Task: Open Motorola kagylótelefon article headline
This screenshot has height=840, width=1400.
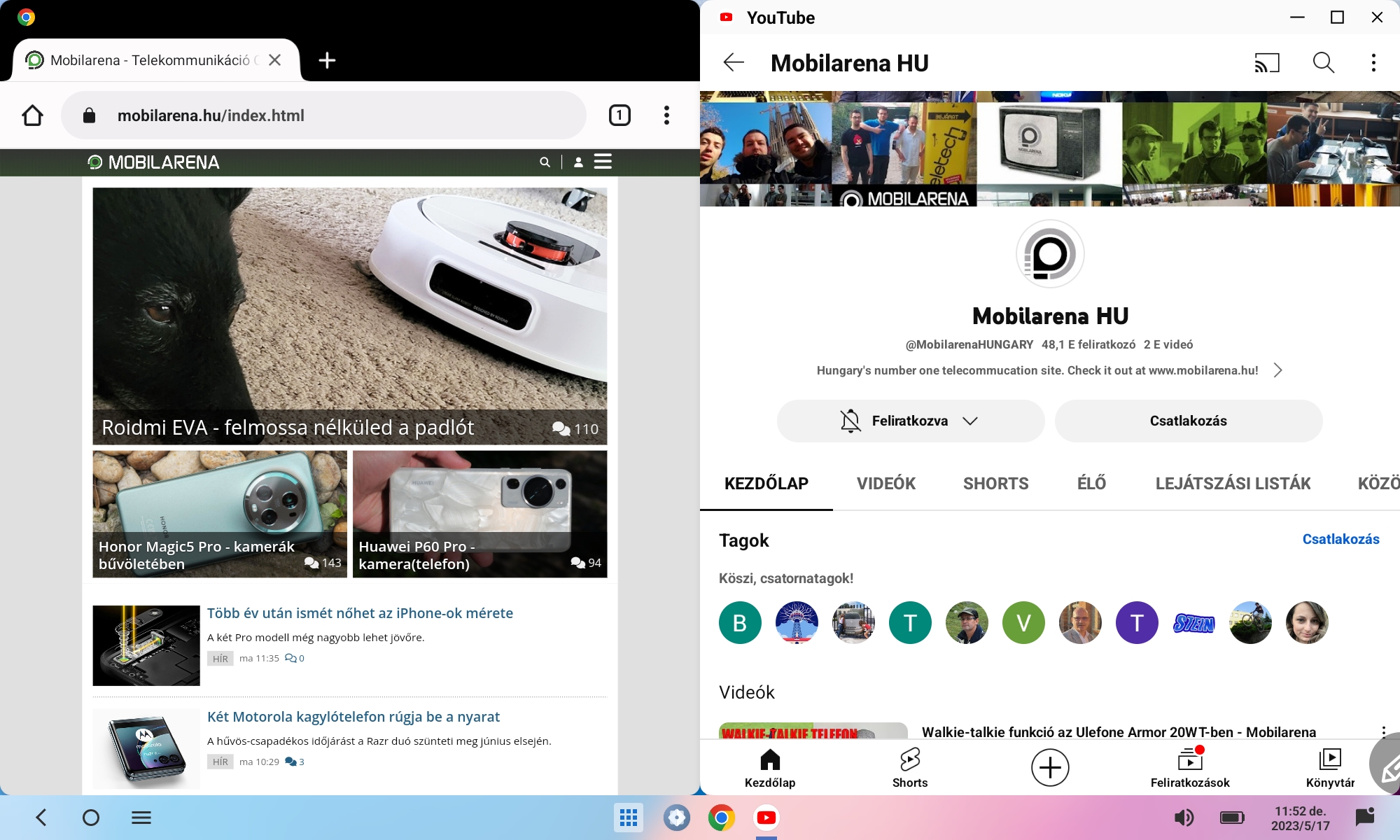Action: [353, 717]
